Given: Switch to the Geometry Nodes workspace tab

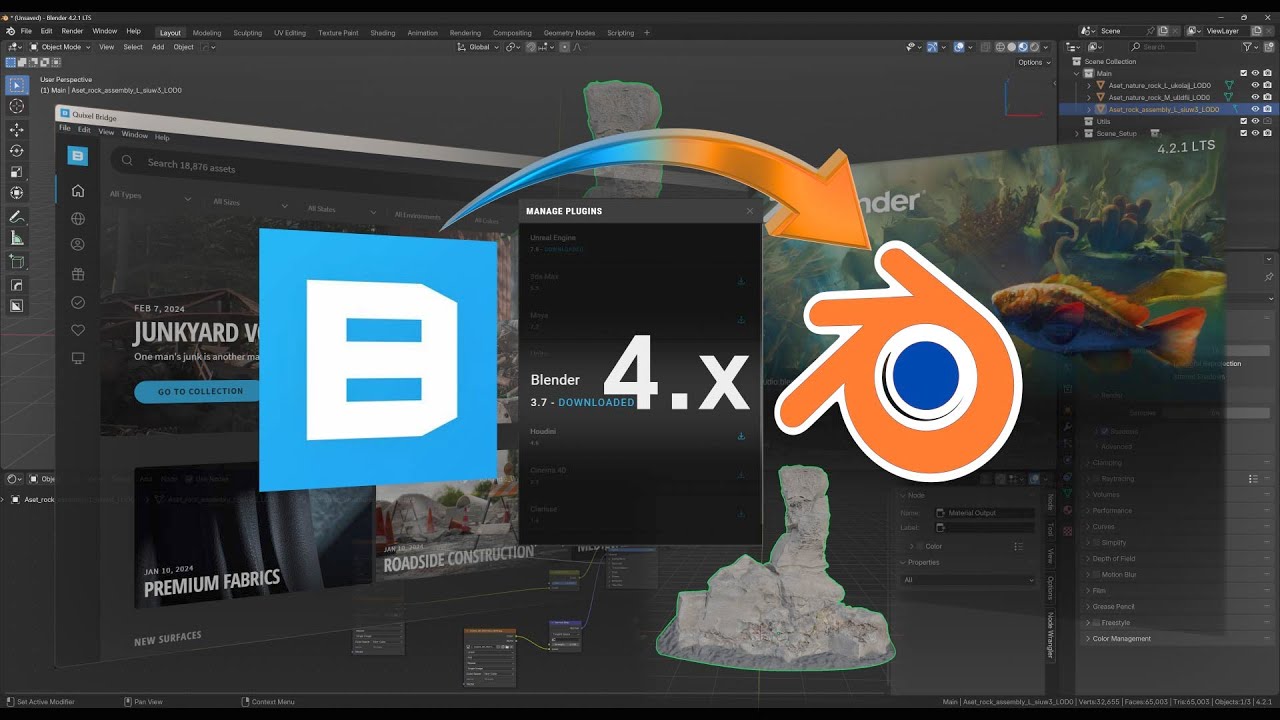Looking at the screenshot, I should (569, 32).
